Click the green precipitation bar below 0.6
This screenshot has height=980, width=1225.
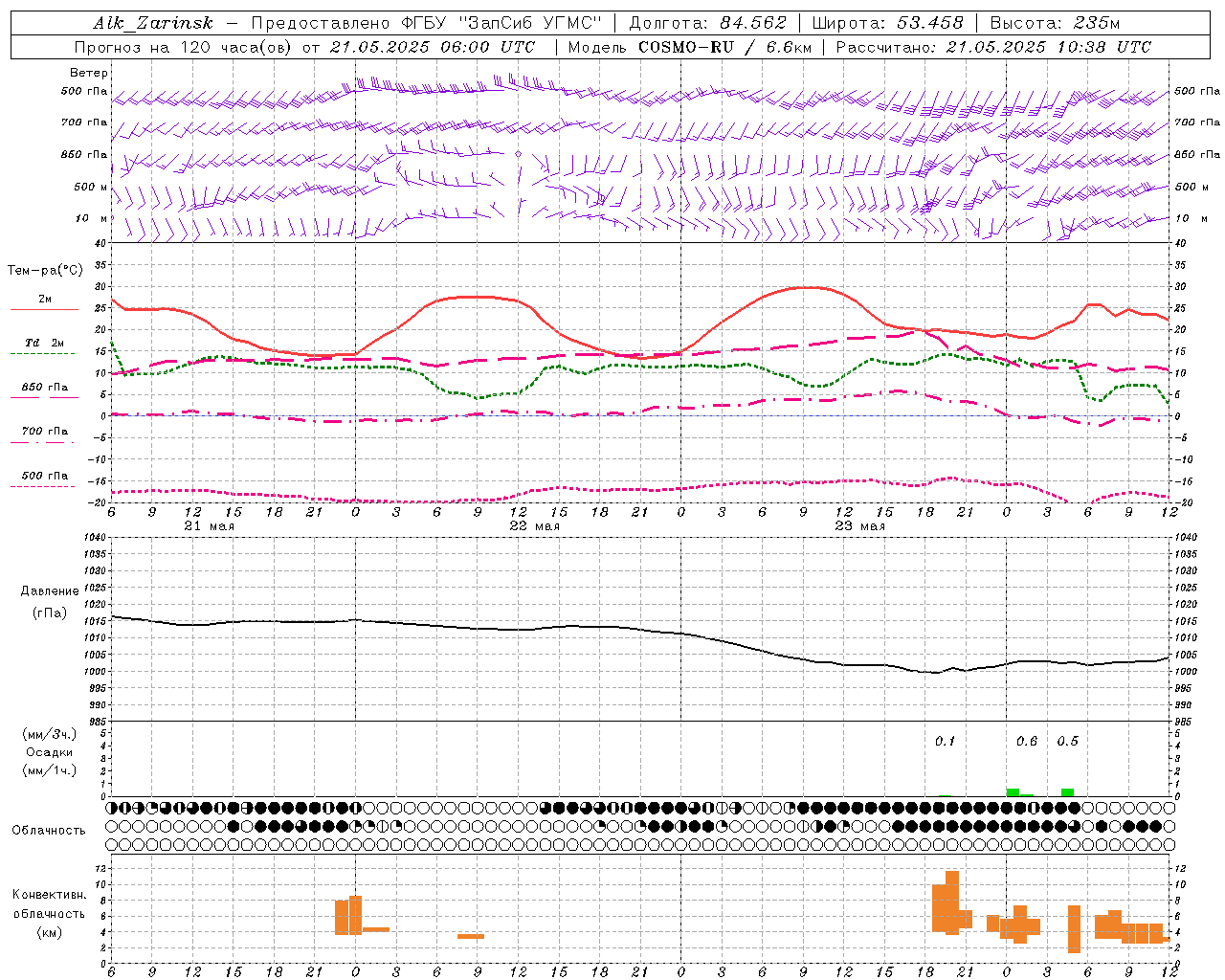[x=1013, y=792]
